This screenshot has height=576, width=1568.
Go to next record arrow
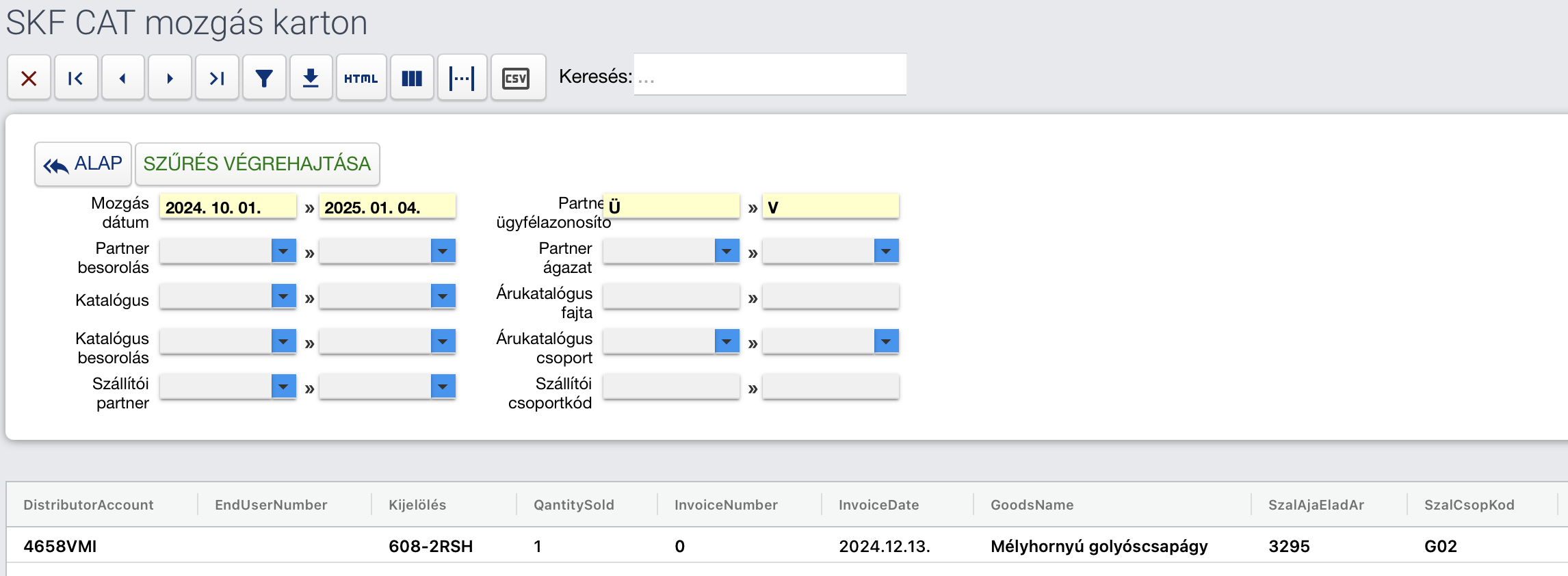[x=170, y=78]
